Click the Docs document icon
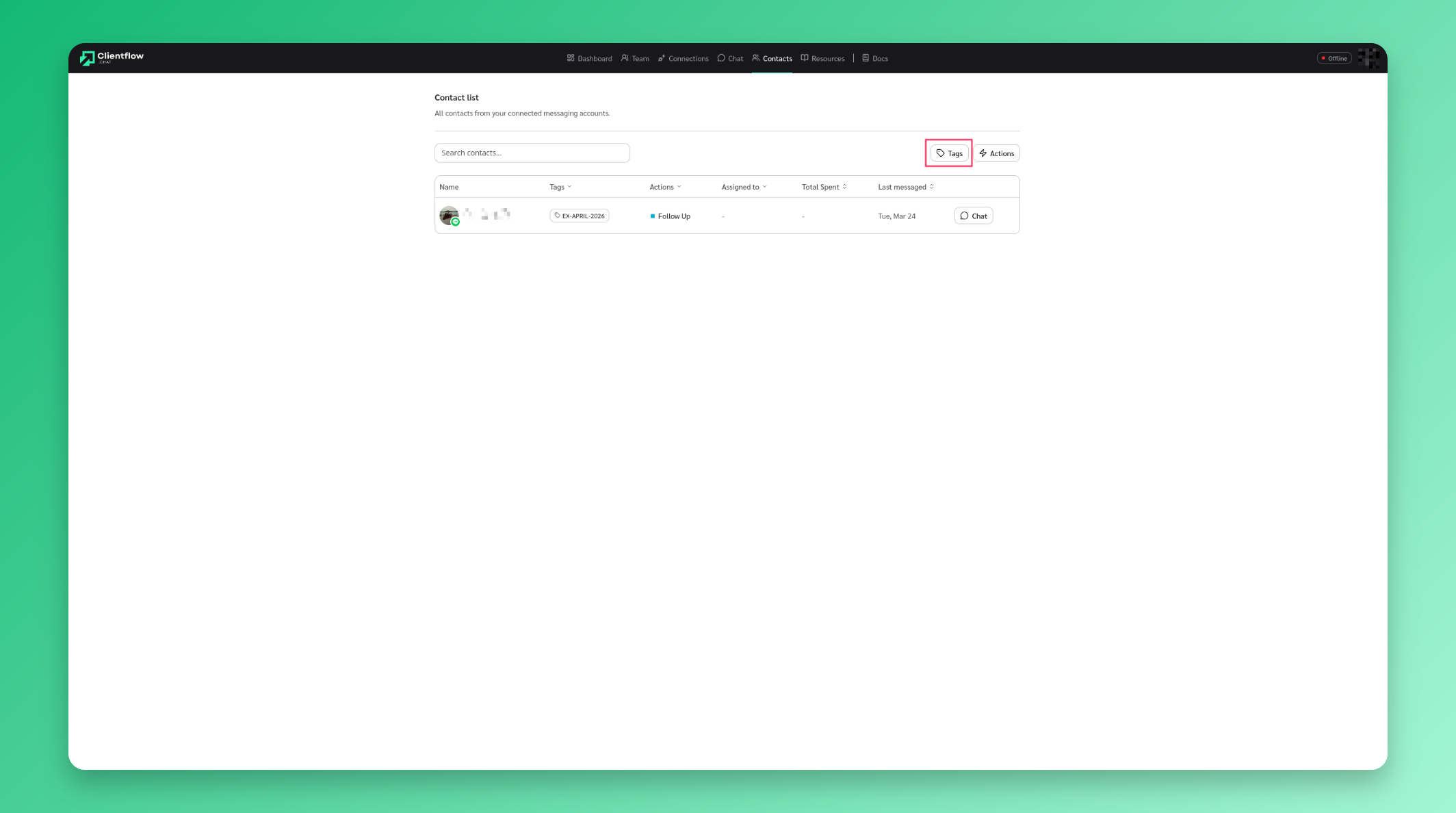 866,58
